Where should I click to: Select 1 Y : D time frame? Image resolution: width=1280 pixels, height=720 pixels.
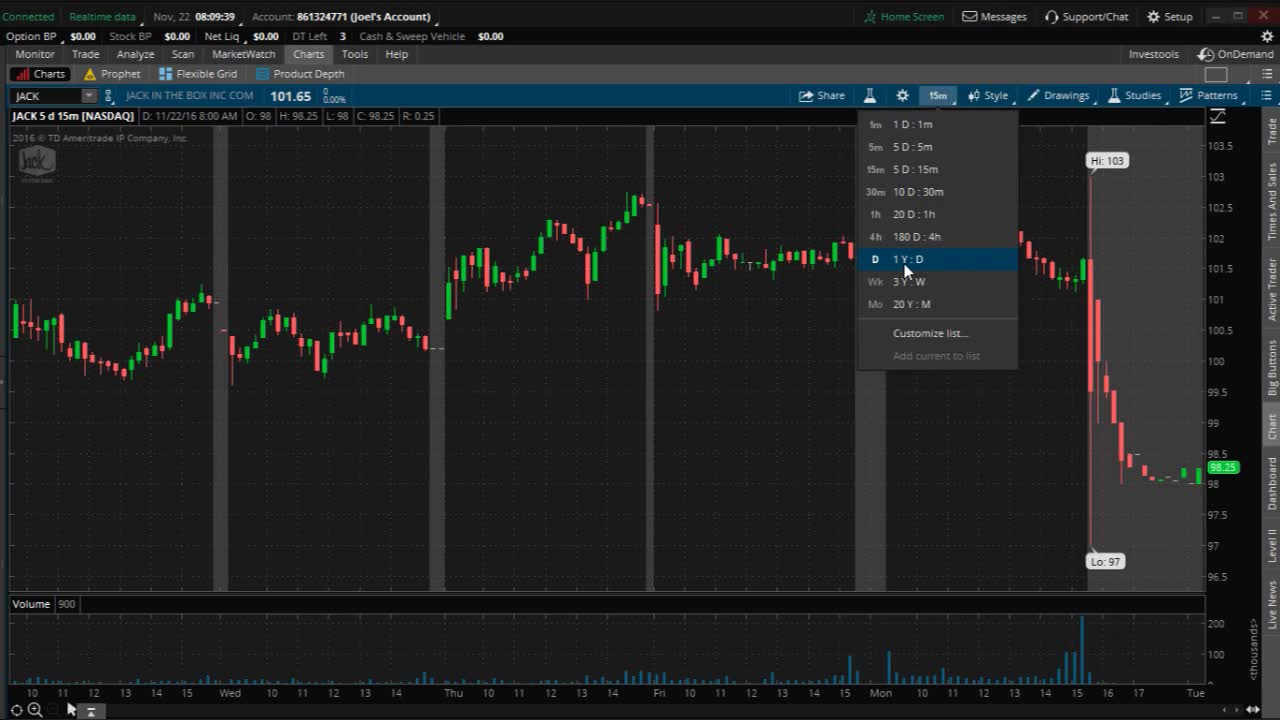coord(937,259)
